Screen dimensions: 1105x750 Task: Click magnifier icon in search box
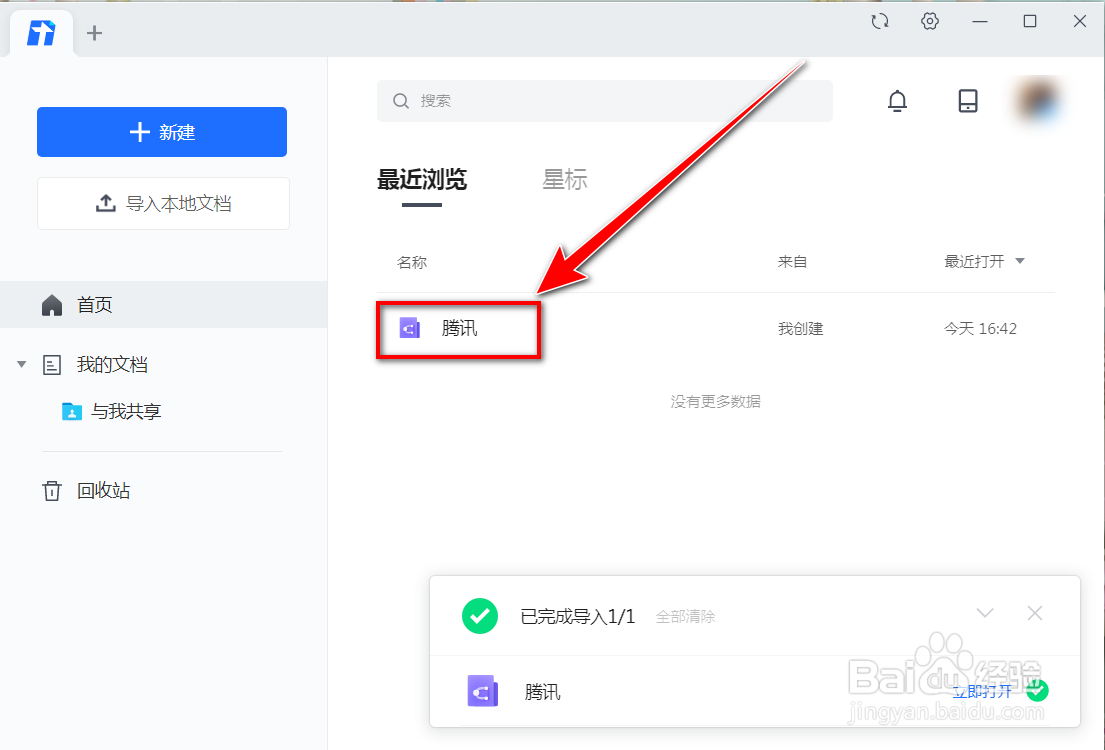[401, 101]
